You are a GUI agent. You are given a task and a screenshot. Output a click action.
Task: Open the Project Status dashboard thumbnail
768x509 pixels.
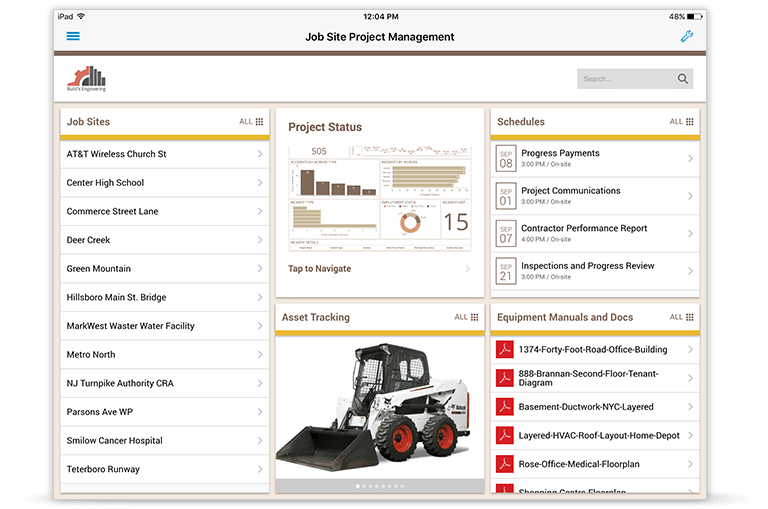379,198
